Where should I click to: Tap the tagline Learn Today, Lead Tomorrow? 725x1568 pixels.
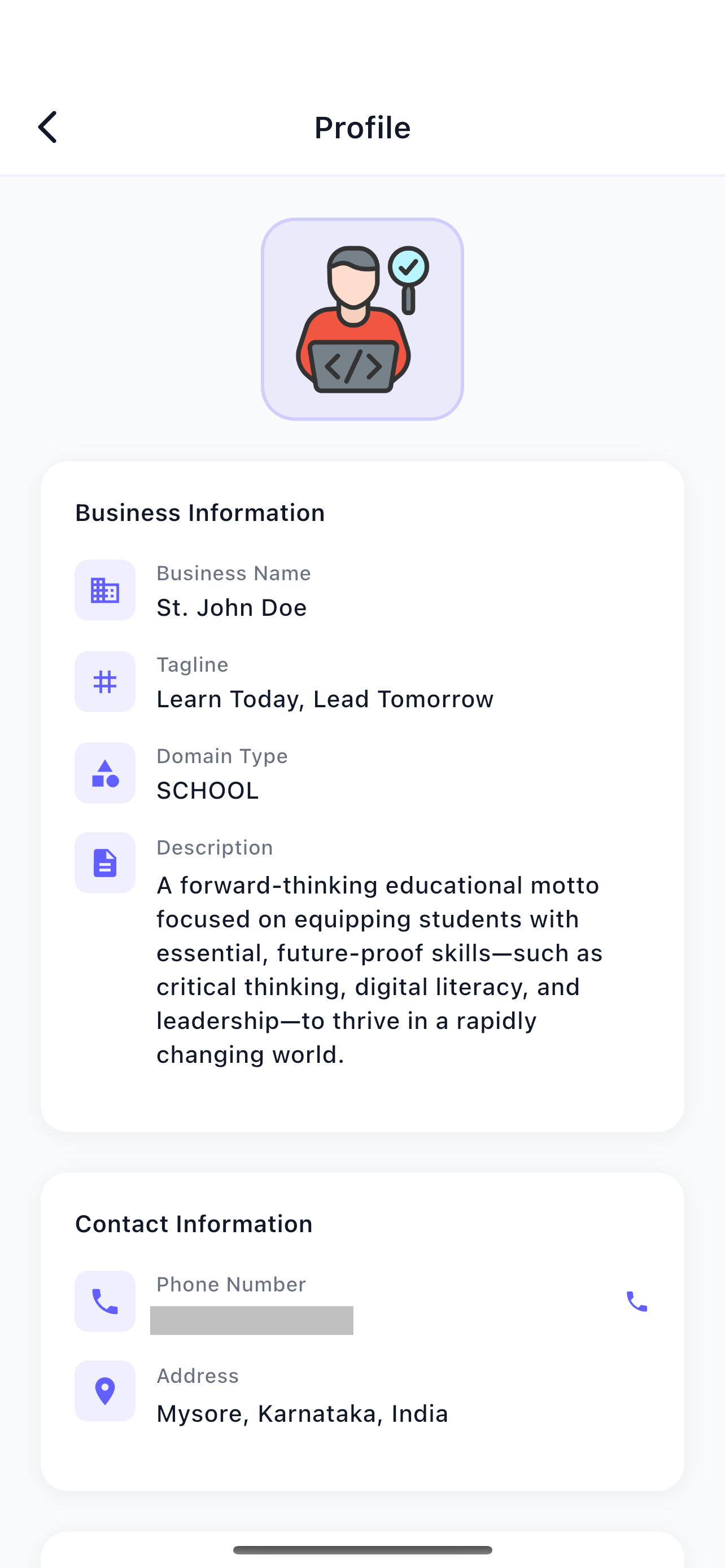coord(325,699)
